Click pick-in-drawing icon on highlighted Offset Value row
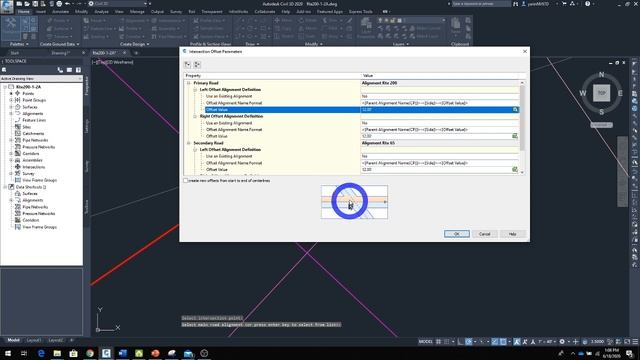The width and height of the screenshot is (640, 360). coord(515,110)
